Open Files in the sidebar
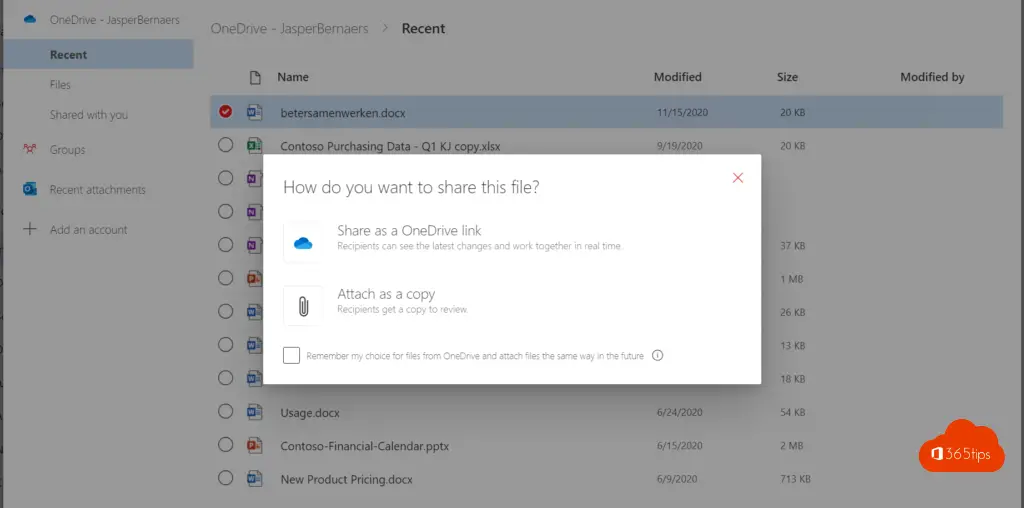Screen dimensions: 1024x508 click(60, 85)
